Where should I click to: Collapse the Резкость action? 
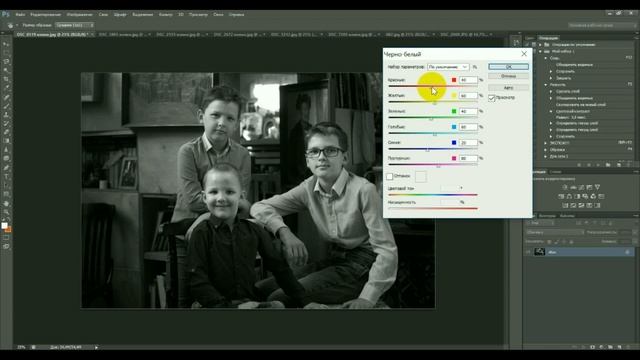546,84
